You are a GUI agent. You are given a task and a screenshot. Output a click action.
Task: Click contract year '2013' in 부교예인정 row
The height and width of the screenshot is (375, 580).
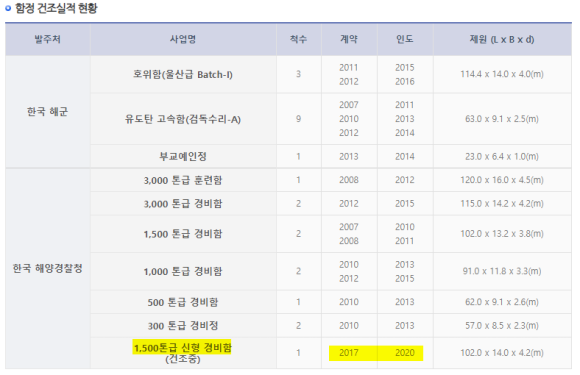pyautogui.click(x=349, y=156)
